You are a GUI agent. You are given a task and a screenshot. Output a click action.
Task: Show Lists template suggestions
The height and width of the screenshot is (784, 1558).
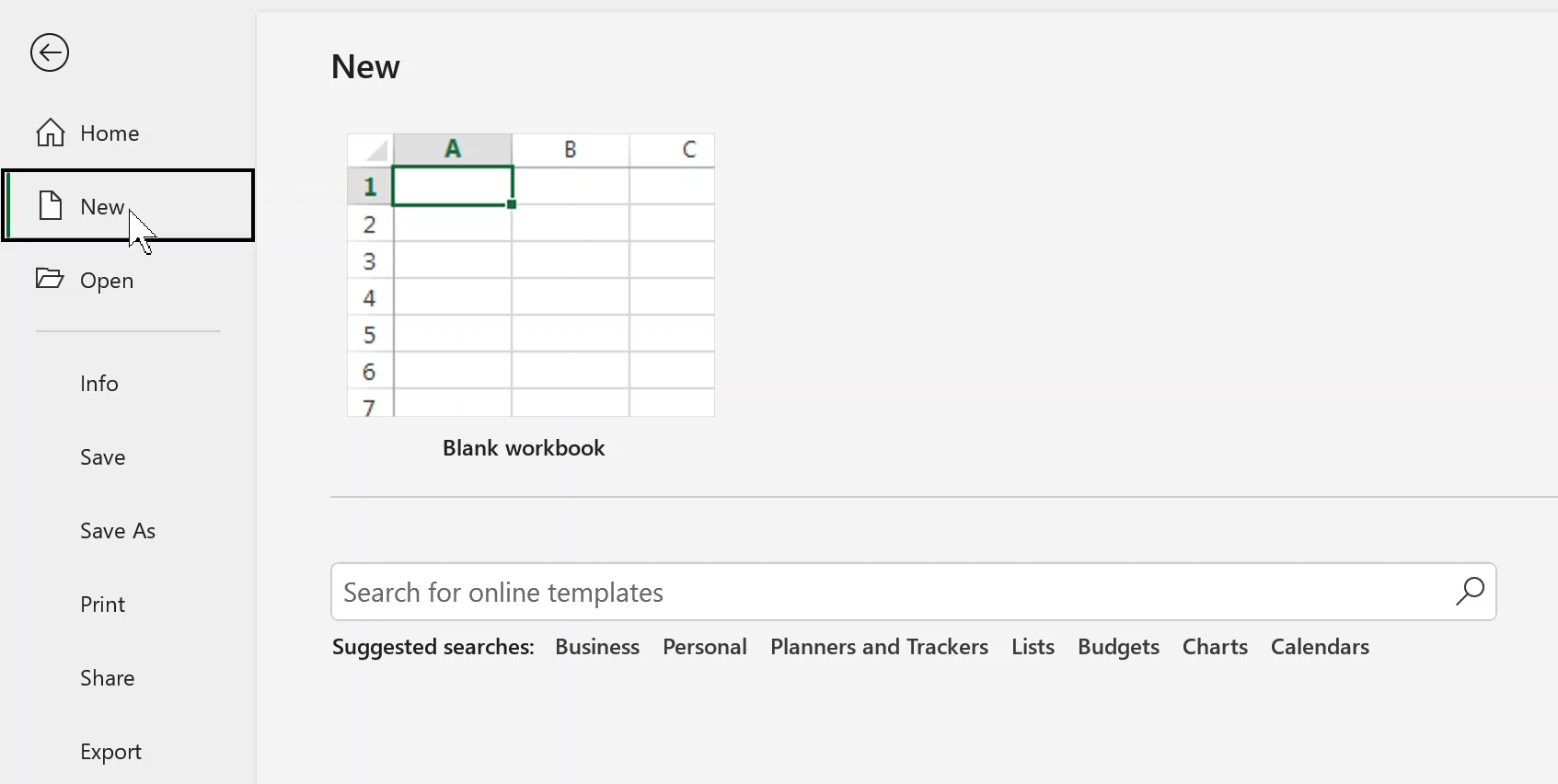(1033, 647)
